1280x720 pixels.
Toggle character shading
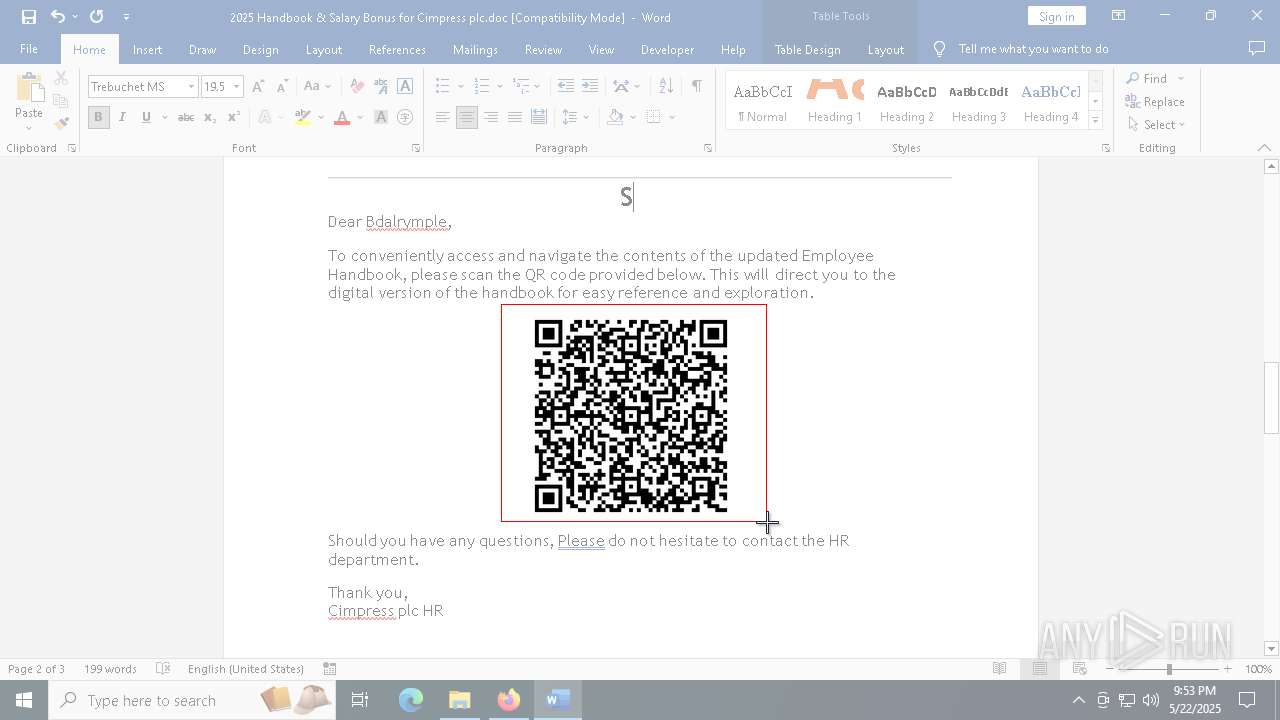tap(381, 117)
